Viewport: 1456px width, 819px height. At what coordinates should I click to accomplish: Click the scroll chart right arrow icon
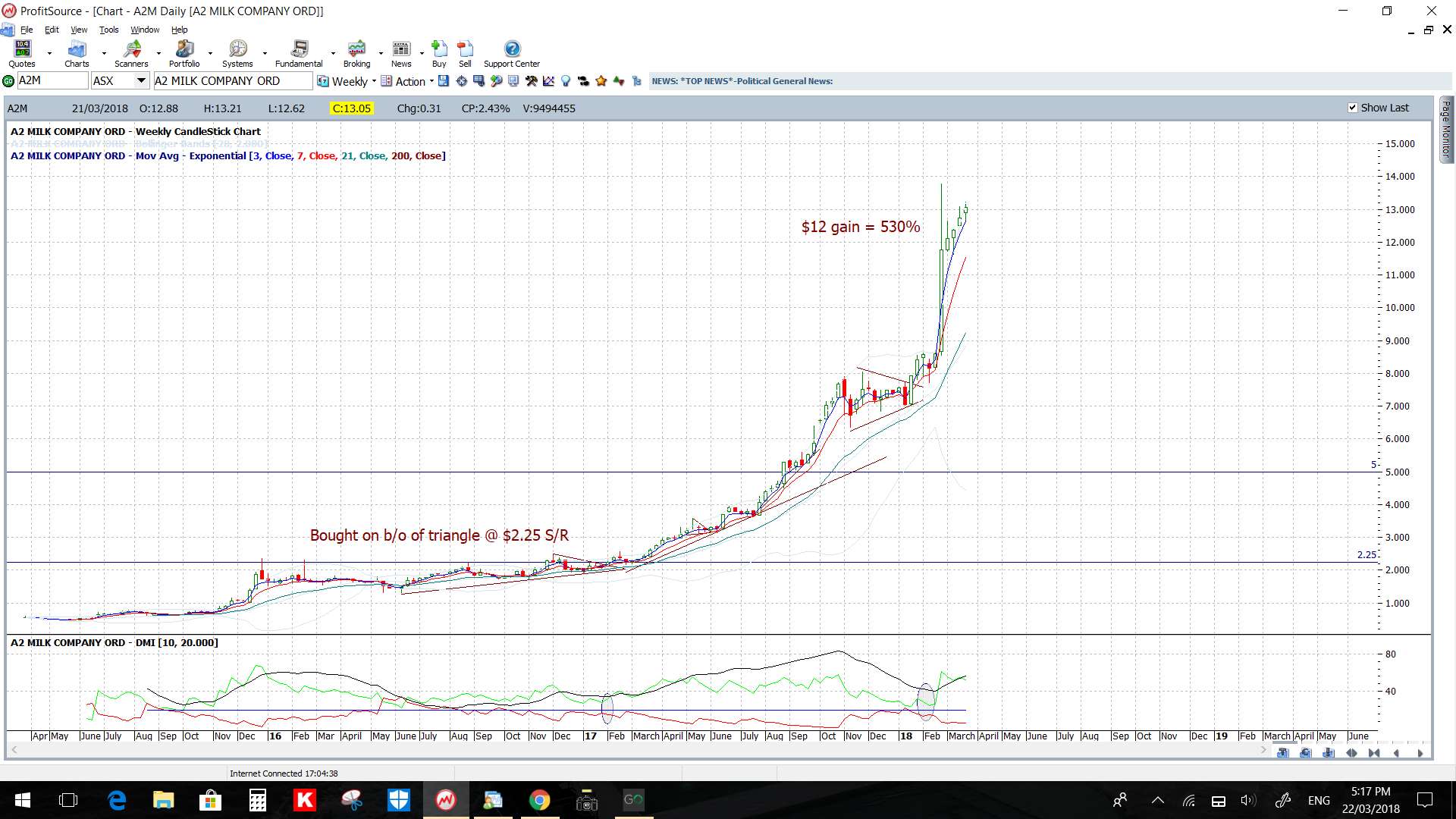coord(1420,753)
